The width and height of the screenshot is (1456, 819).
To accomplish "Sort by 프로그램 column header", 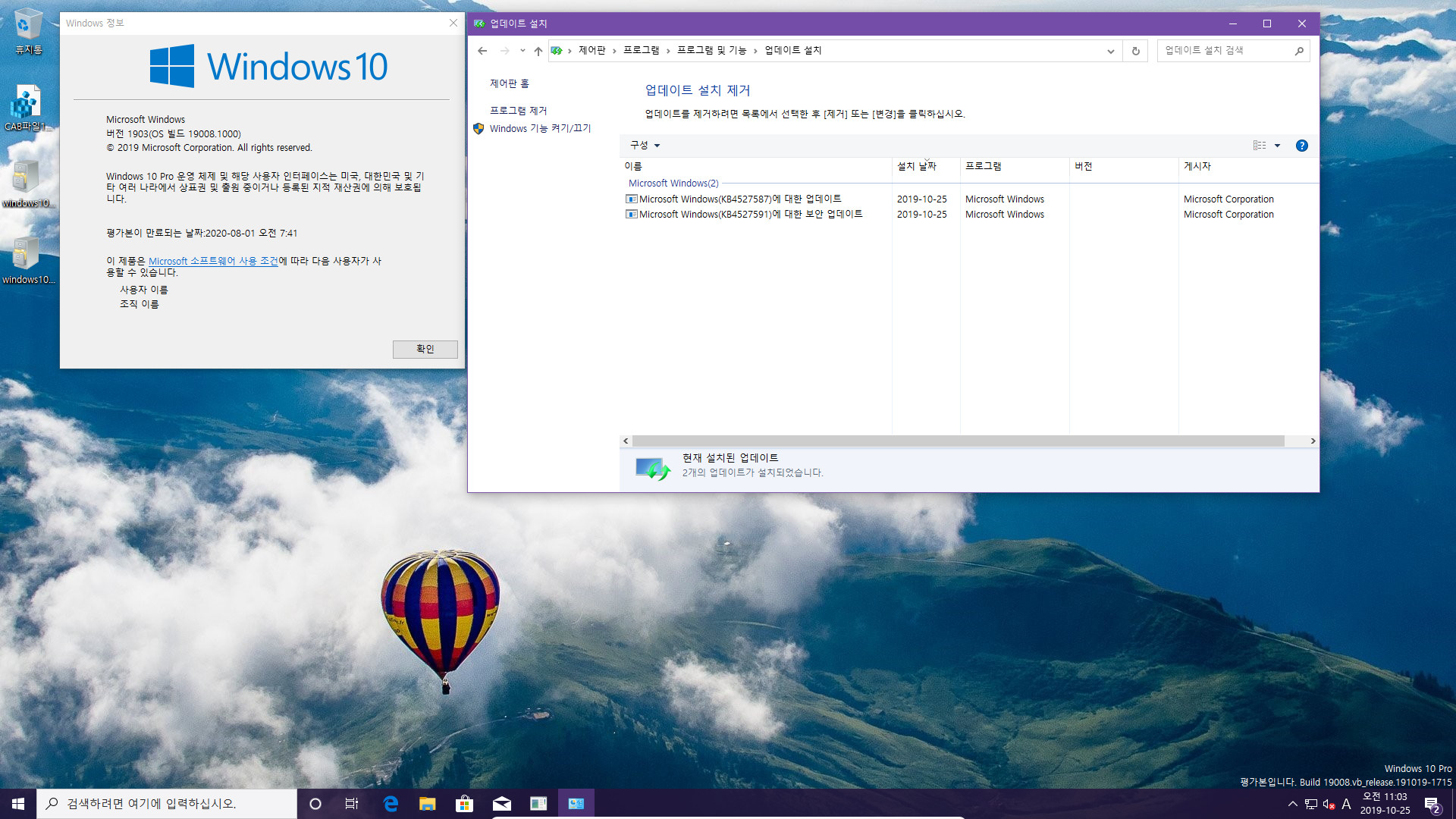I will [x=1015, y=166].
